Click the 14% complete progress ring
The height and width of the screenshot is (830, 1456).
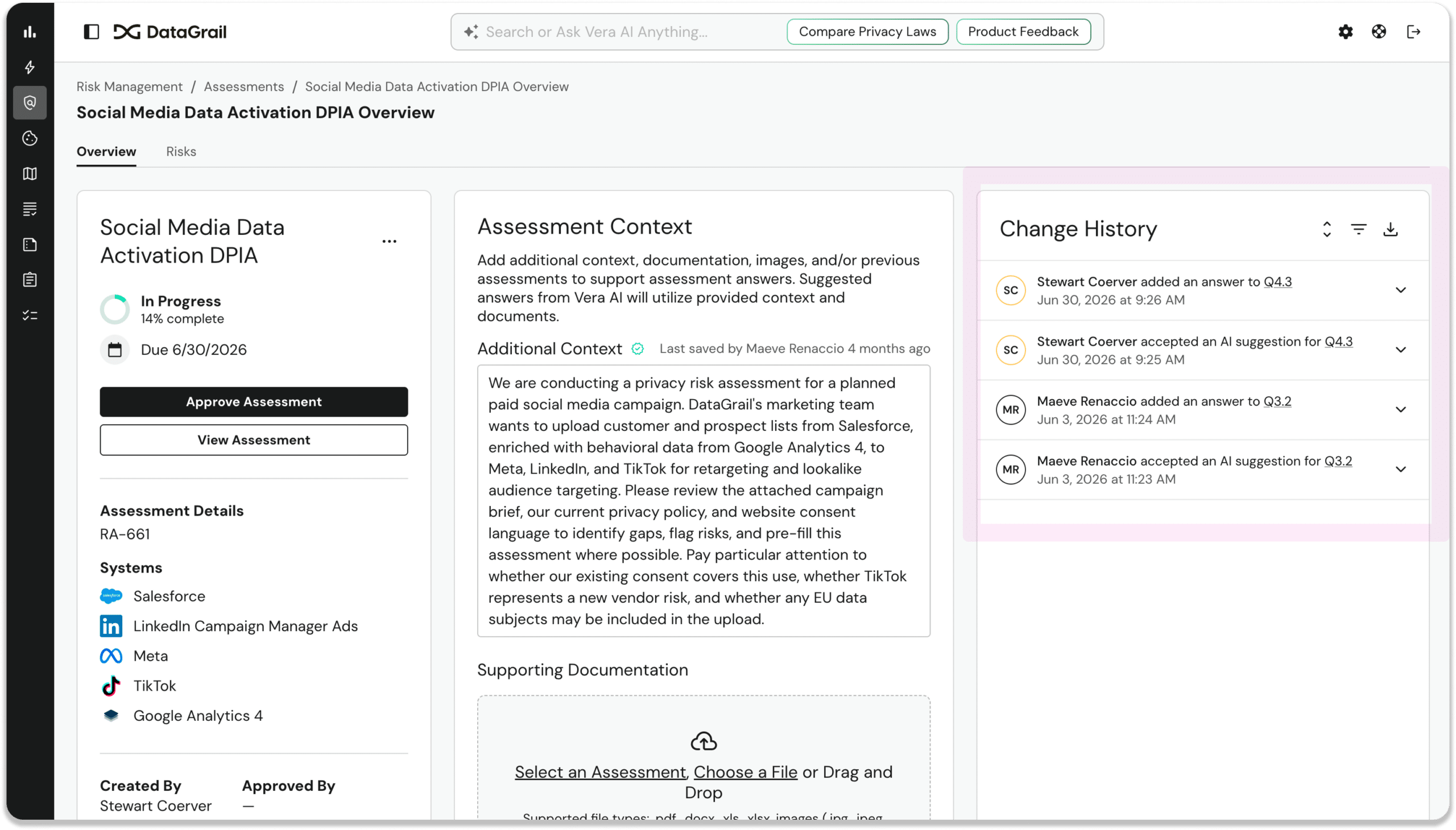pyautogui.click(x=115, y=309)
